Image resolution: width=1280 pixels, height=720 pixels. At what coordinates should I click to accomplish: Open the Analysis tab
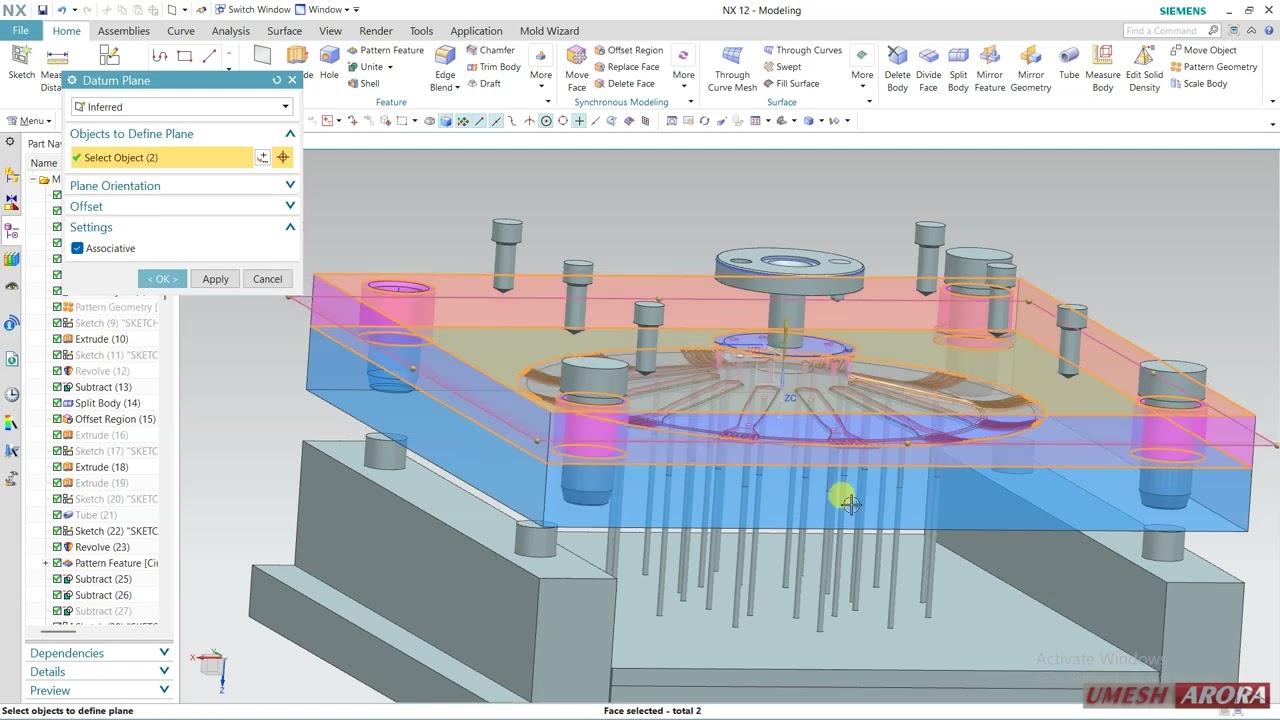(x=230, y=31)
